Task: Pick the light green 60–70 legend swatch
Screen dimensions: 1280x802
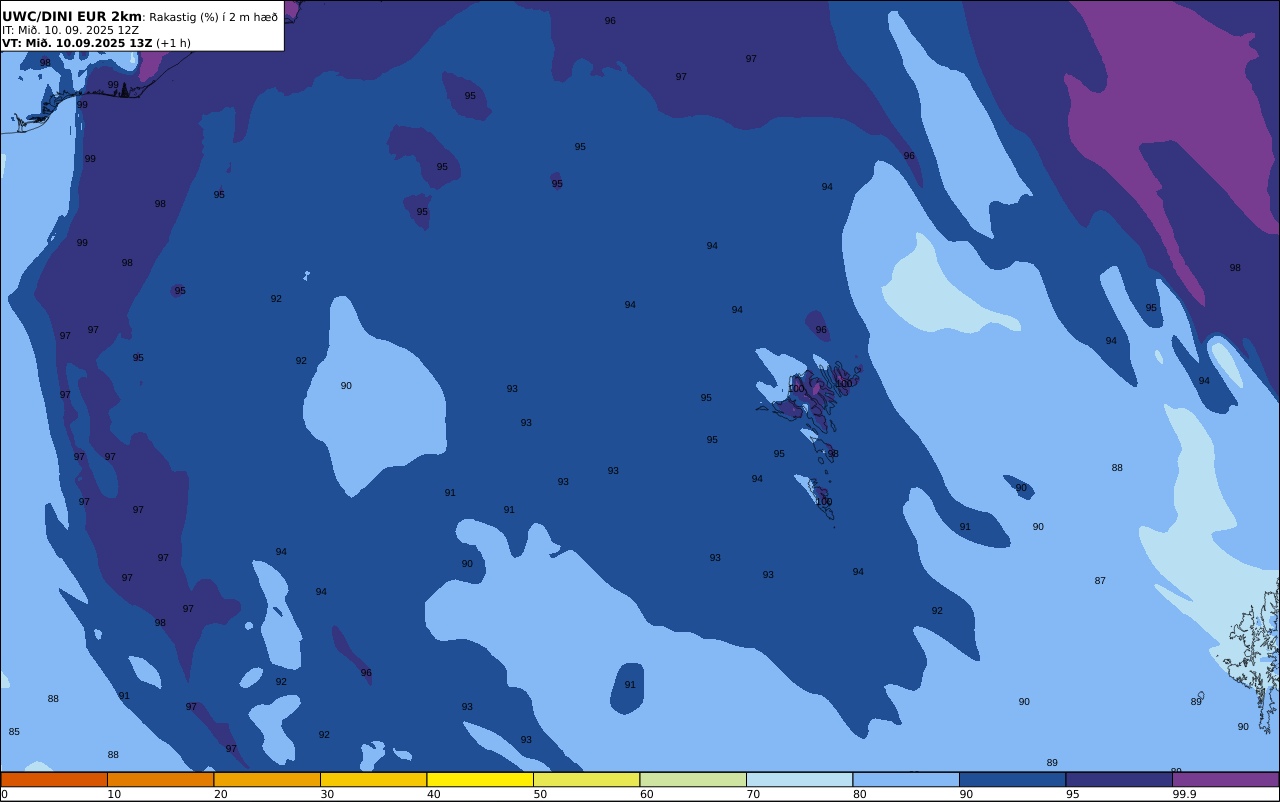Action: [693, 779]
